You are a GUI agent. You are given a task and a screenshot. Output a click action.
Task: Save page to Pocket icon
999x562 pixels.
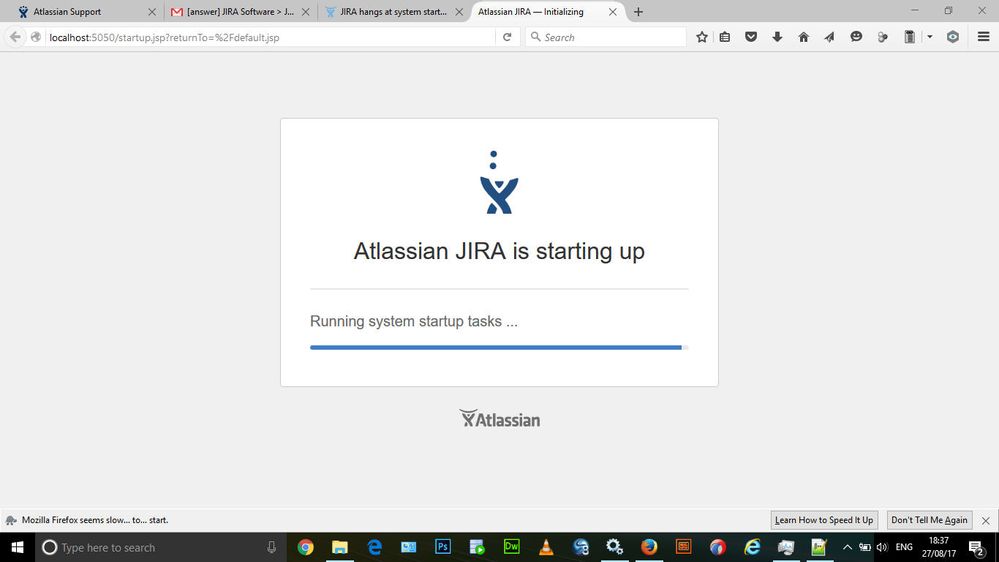[x=751, y=37]
